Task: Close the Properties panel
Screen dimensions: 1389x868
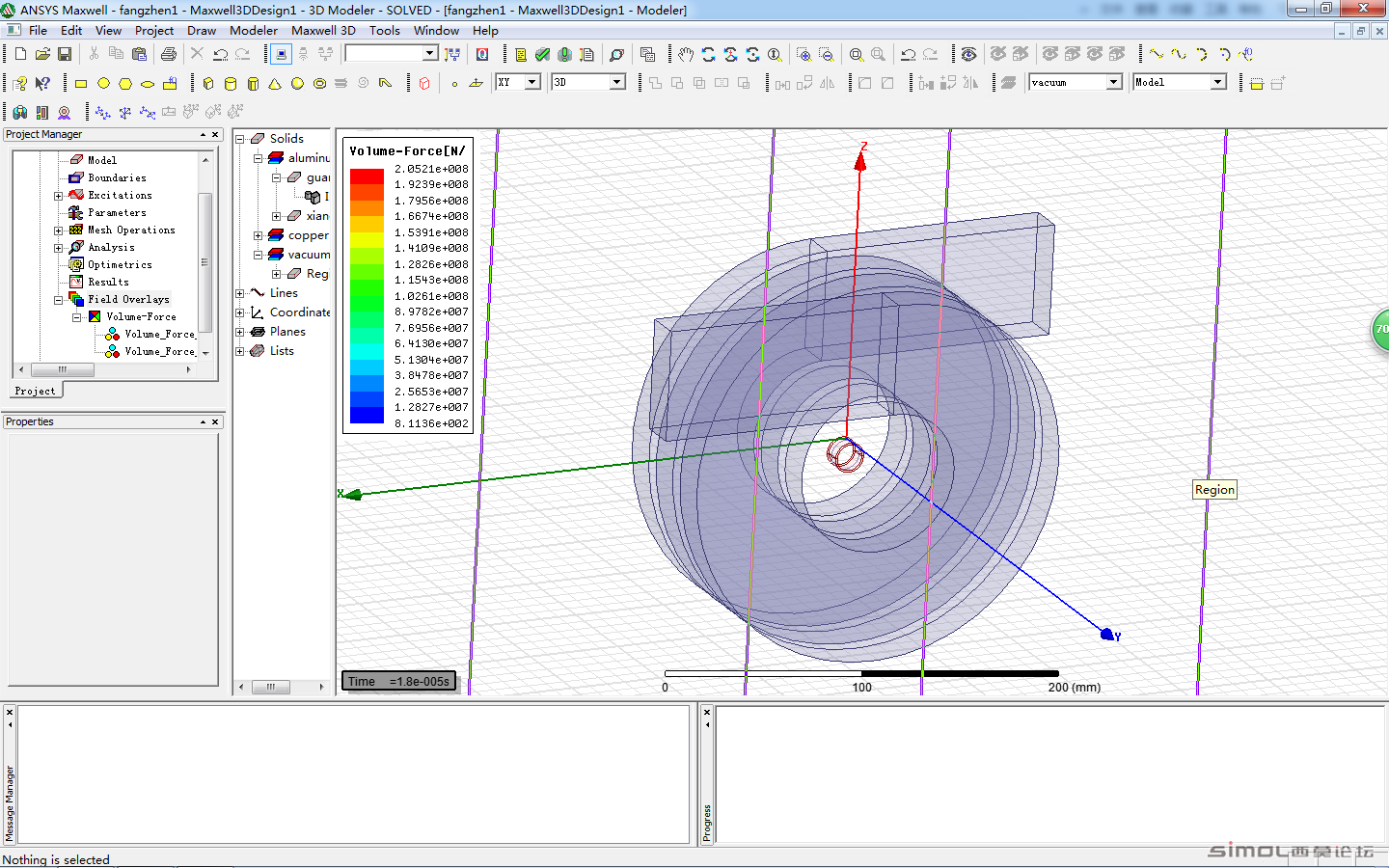Action: point(215,421)
